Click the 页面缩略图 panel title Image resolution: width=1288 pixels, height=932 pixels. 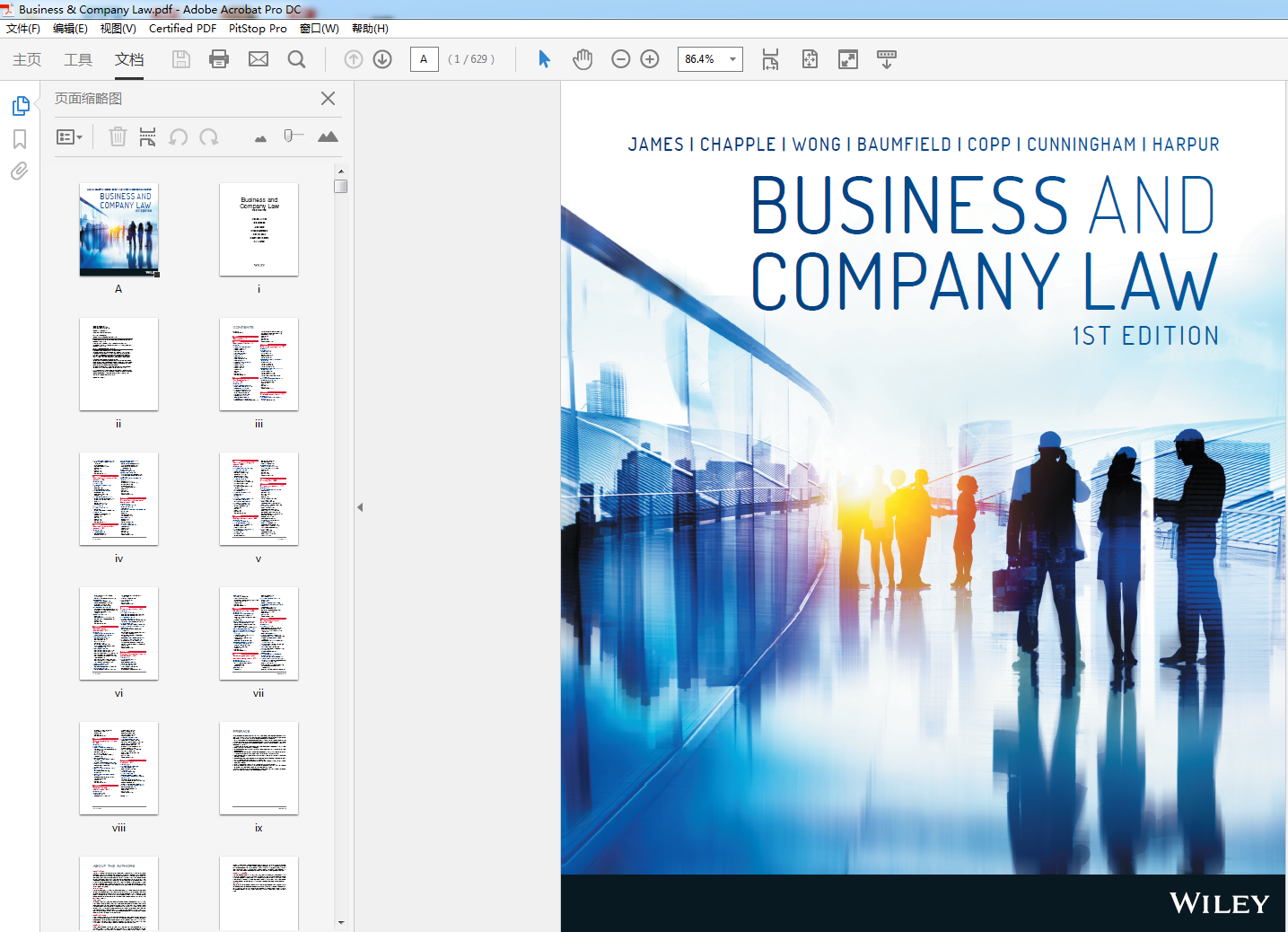click(x=88, y=99)
